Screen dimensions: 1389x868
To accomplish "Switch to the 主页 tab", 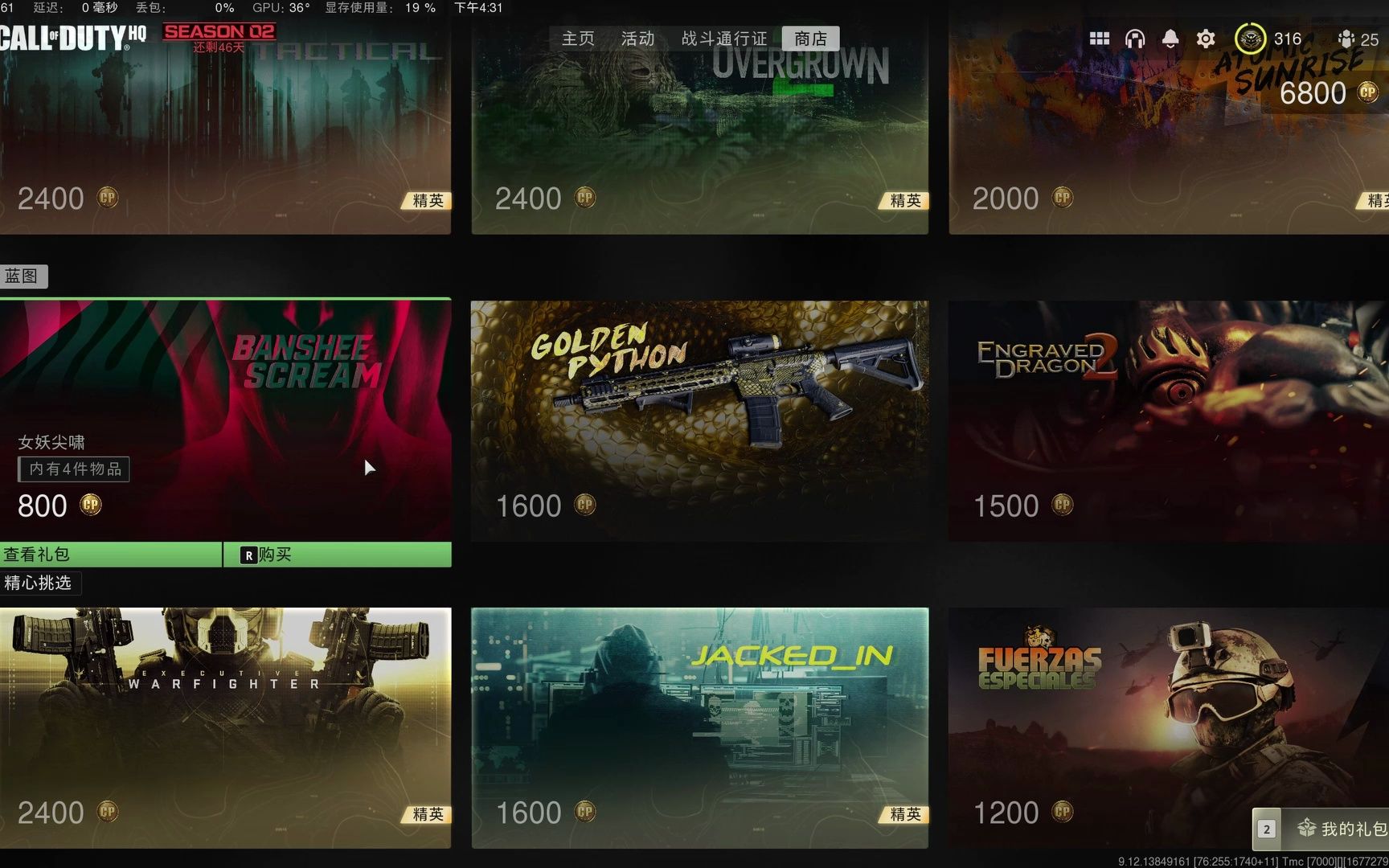I will pyautogui.click(x=578, y=39).
